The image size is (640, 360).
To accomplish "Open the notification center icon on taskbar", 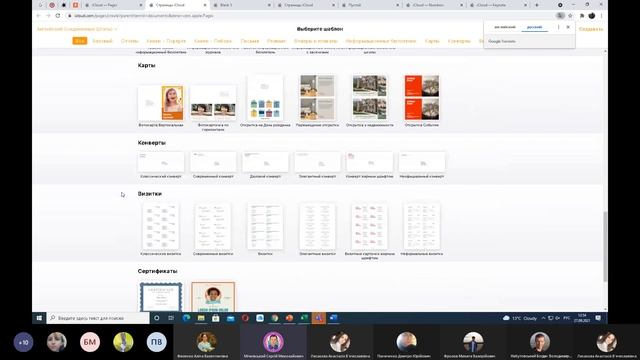I will click(x=598, y=318).
